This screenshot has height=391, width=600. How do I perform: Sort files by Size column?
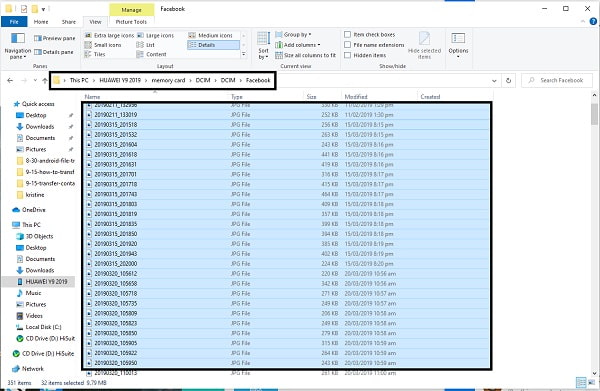coord(311,97)
